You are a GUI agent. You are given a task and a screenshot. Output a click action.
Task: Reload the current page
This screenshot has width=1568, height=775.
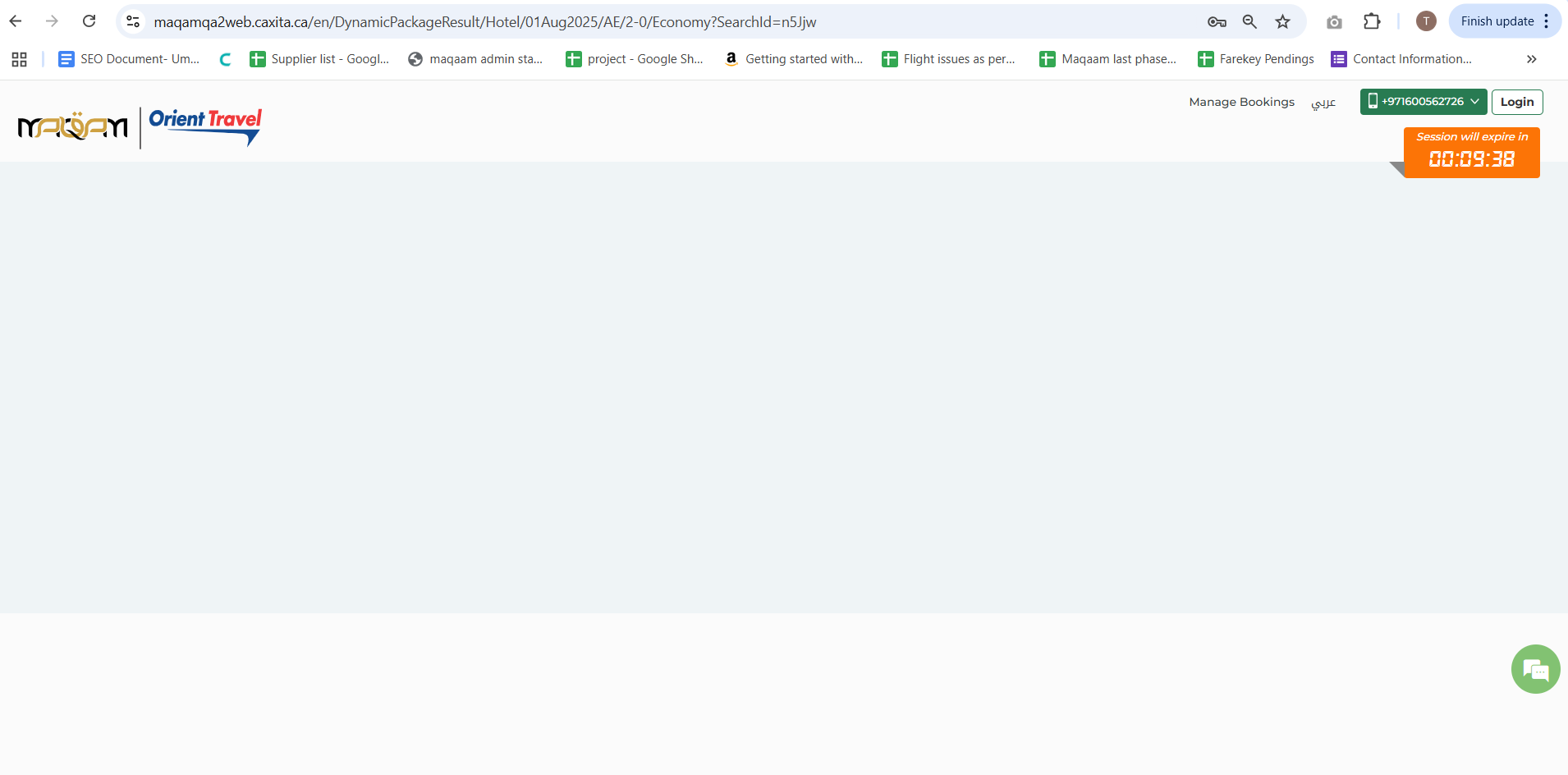click(x=89, y=21)
